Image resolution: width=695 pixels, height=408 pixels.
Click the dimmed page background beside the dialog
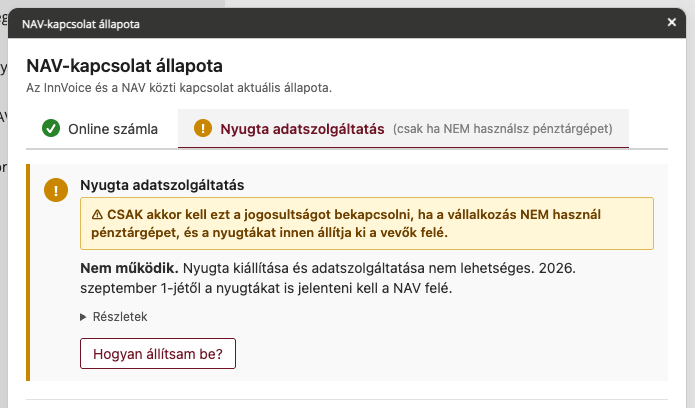pyautogui.click(x=4, y=222)
